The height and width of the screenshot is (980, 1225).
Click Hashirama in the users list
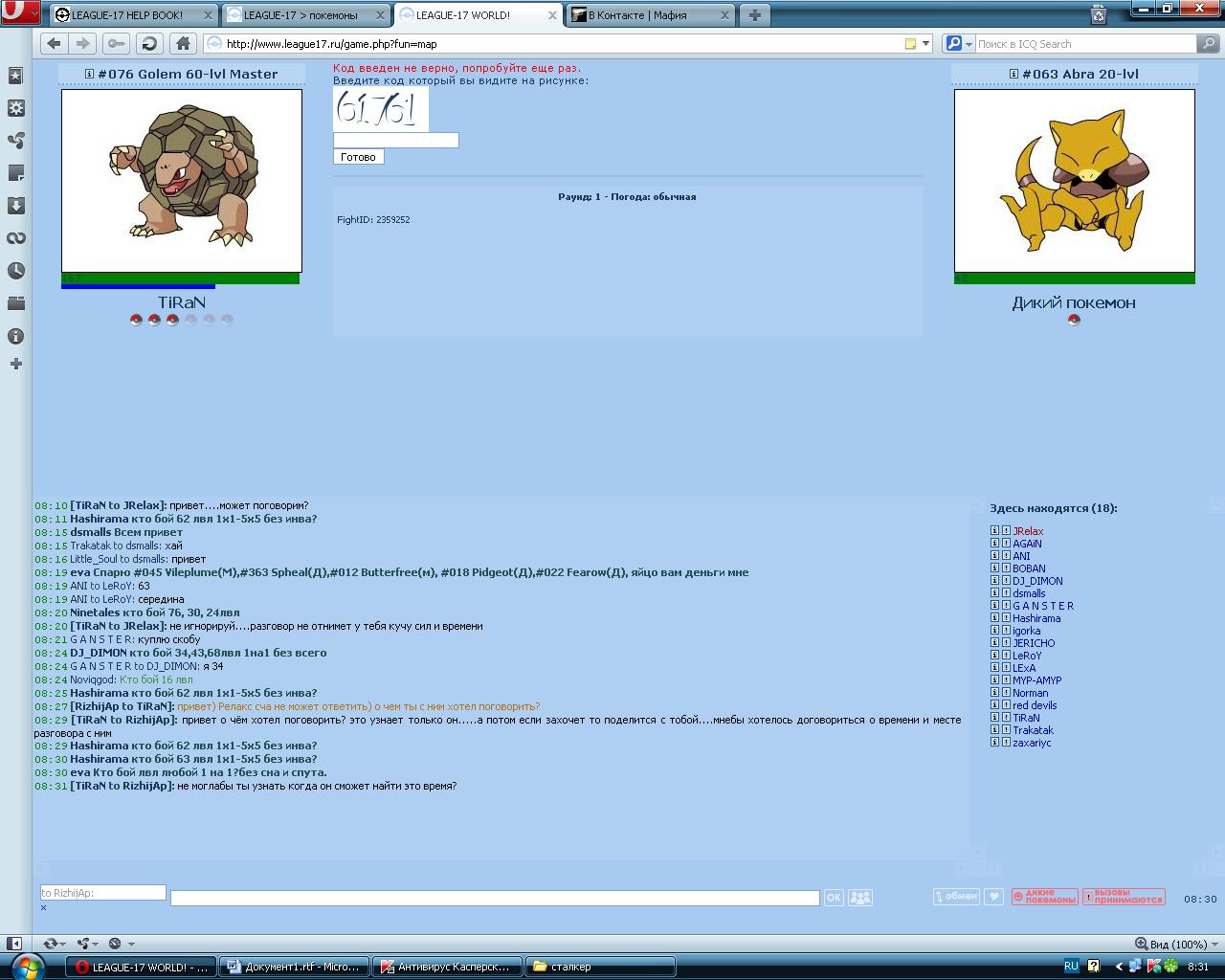pyautogui.click(x=1036, y=618)
